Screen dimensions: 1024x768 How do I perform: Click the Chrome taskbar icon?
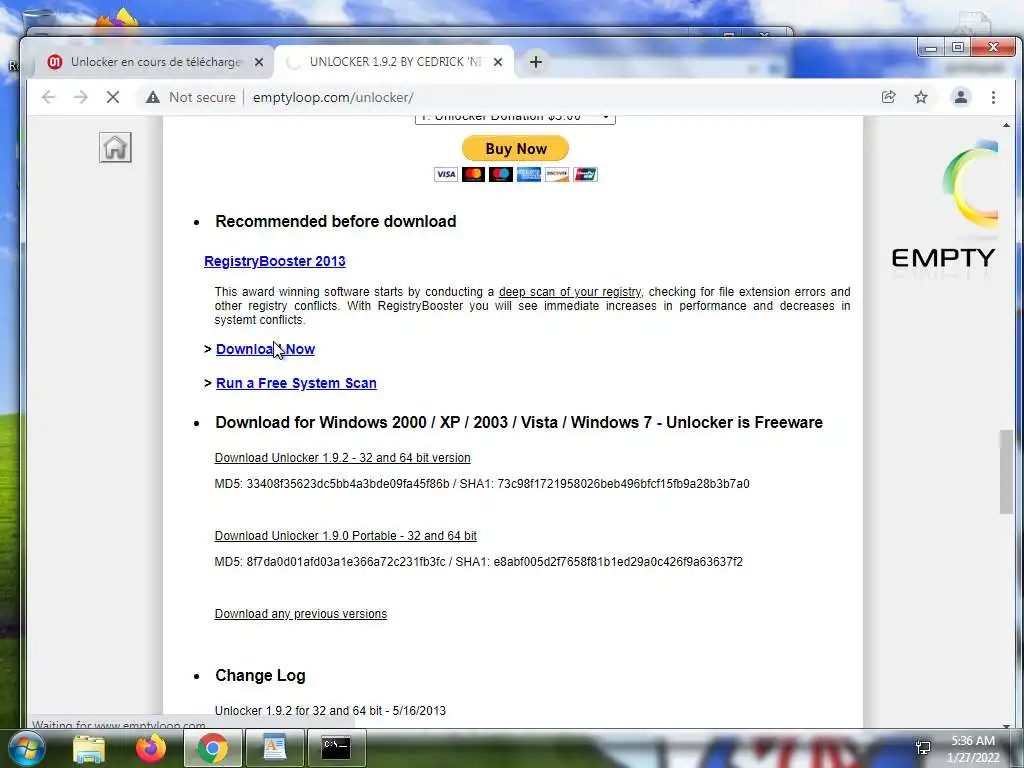coord(213,748)
